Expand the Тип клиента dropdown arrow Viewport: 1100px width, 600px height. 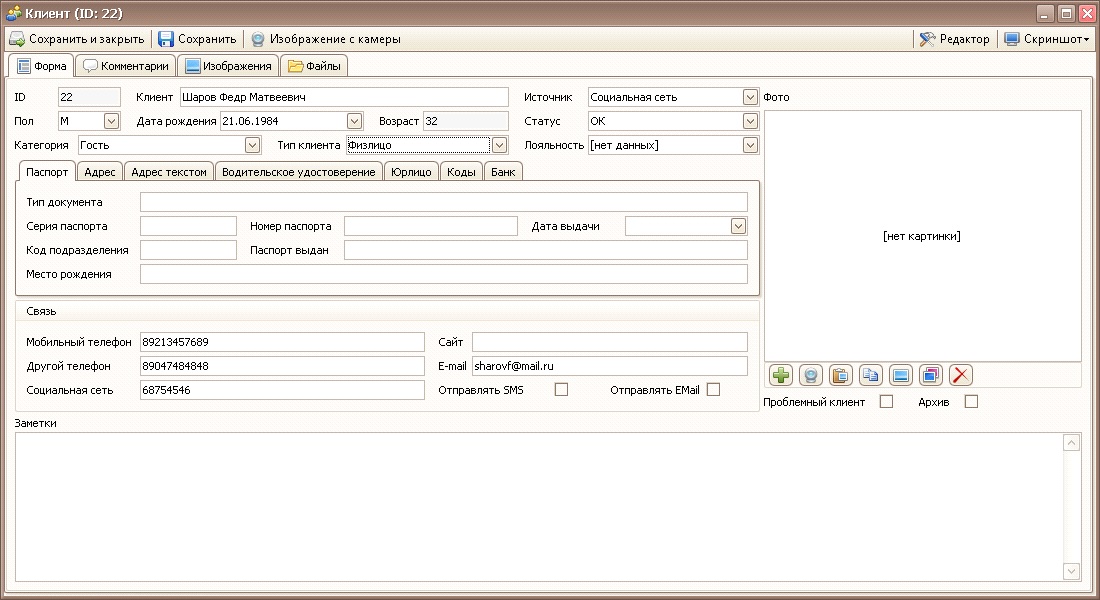pos(499,145)
